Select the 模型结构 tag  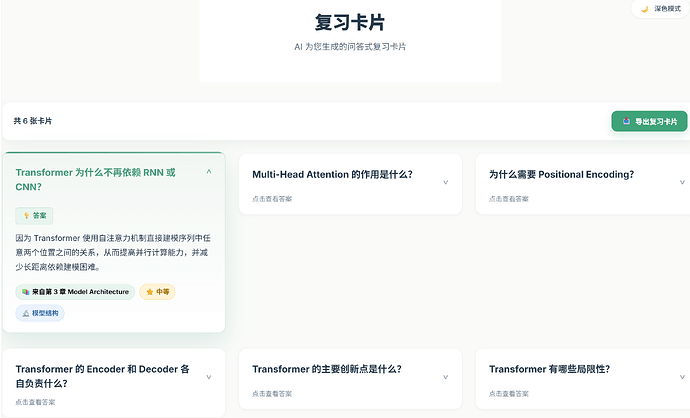pos(40,313)
